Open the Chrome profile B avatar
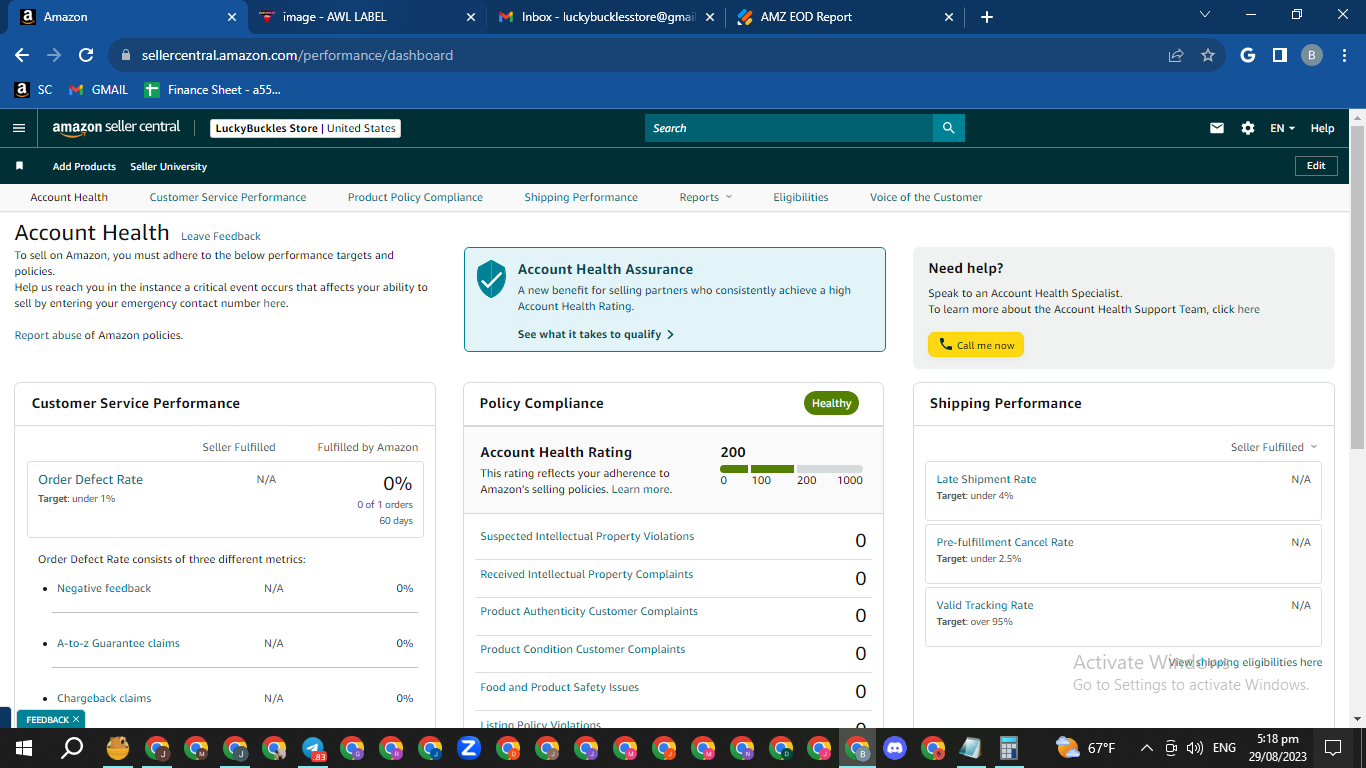Screen dimensions: 1366x768 click(x=1312, y=55)
